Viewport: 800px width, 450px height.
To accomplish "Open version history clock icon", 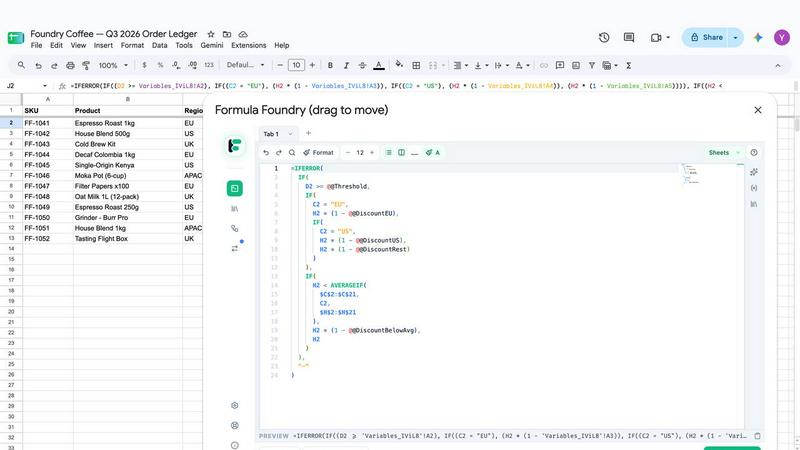I will point(604,37).
